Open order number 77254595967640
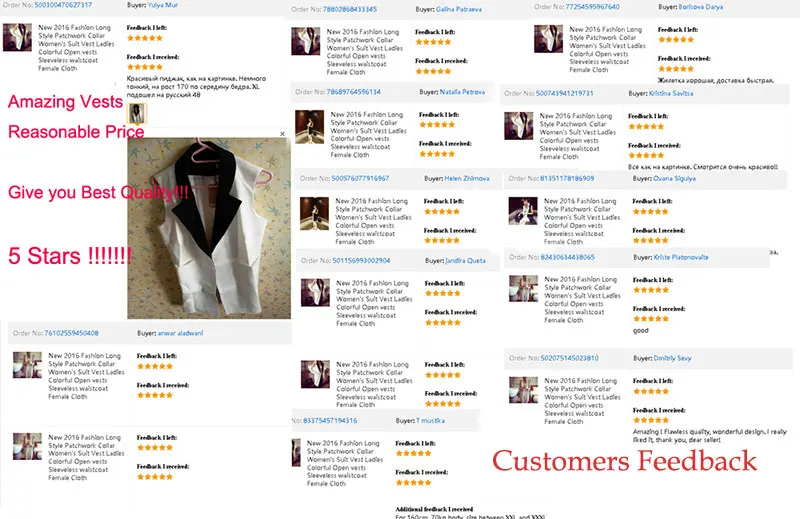 click(592, 7)
